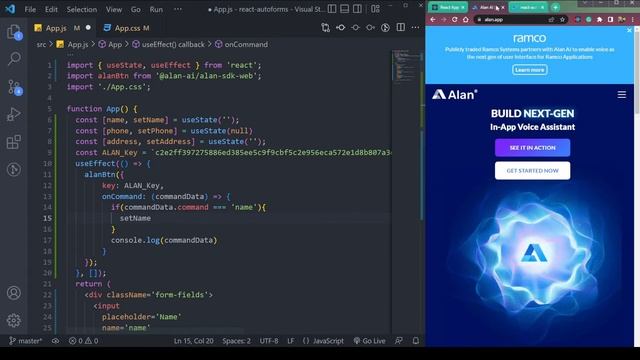Viewport: 640px width, 360px height.
Task: Open the editor More Actions ellipsis
Action: 416,28
